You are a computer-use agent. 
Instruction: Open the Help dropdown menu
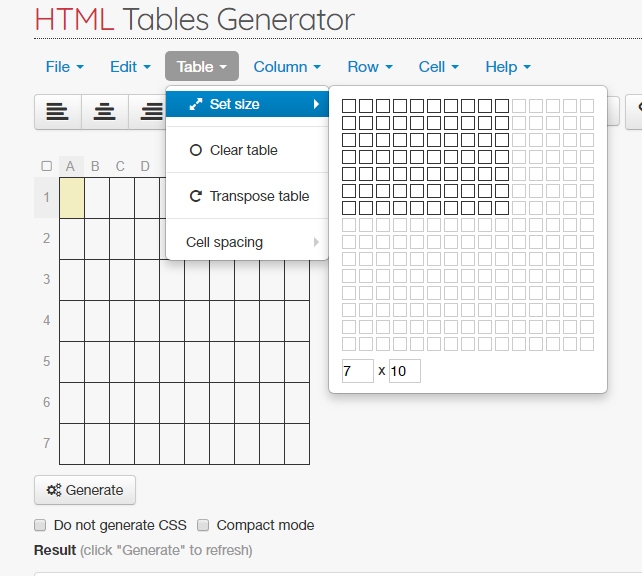[508, 67]
